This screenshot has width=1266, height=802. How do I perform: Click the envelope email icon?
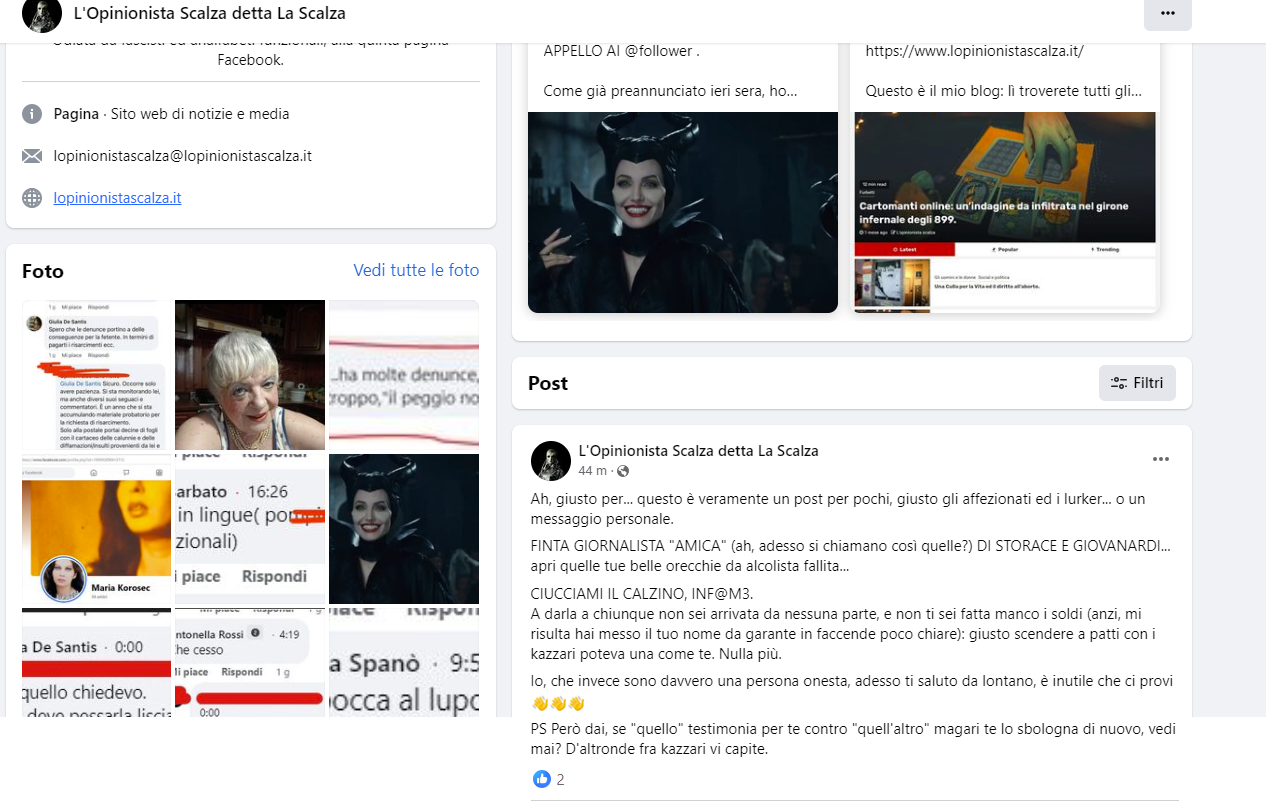[x=32, y=156]
